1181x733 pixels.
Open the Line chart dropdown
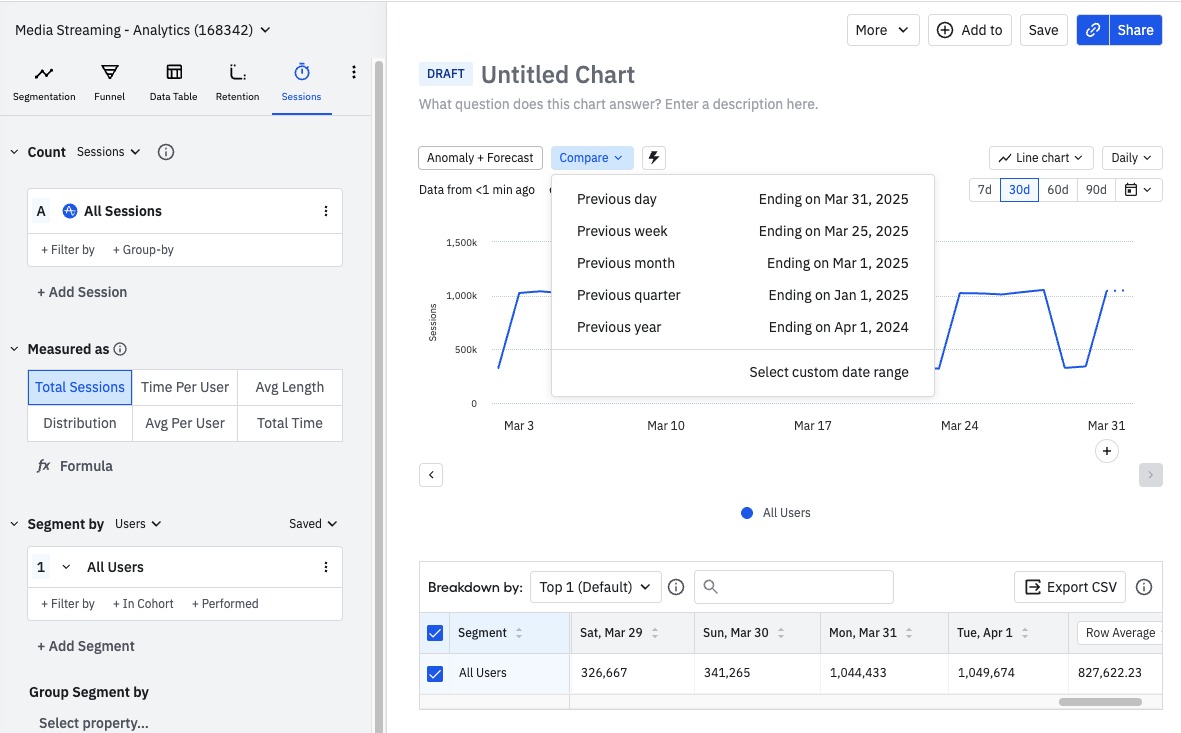click(x=1041, y=158)
